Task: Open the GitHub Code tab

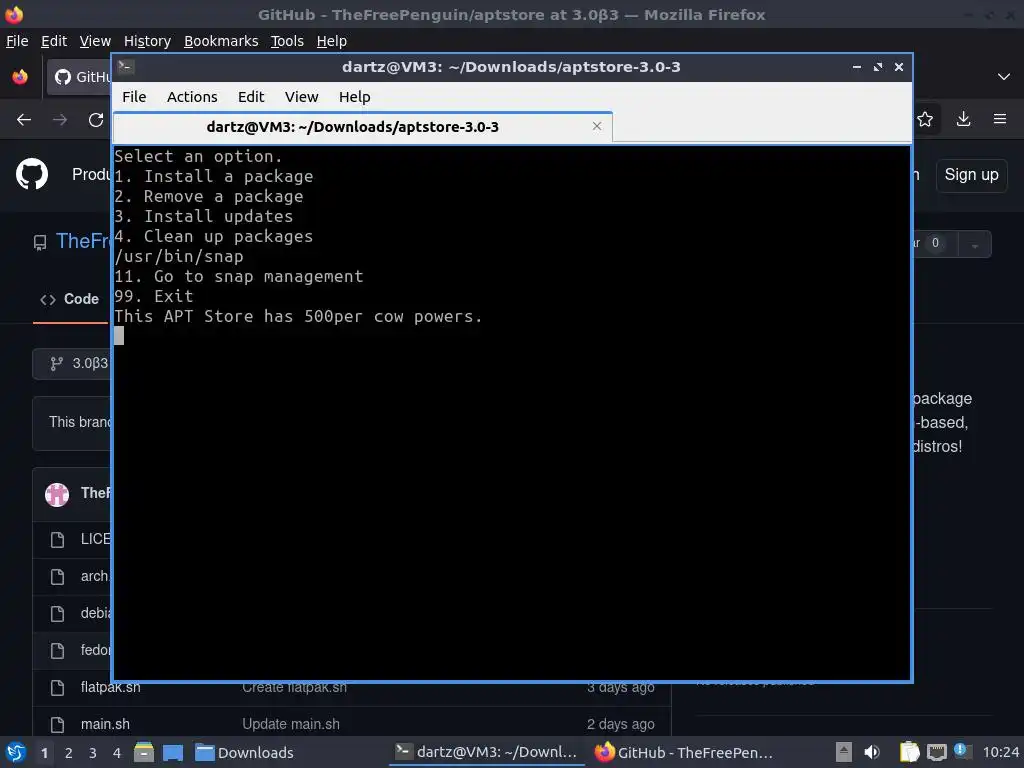Action: click(x=70, y=299)
